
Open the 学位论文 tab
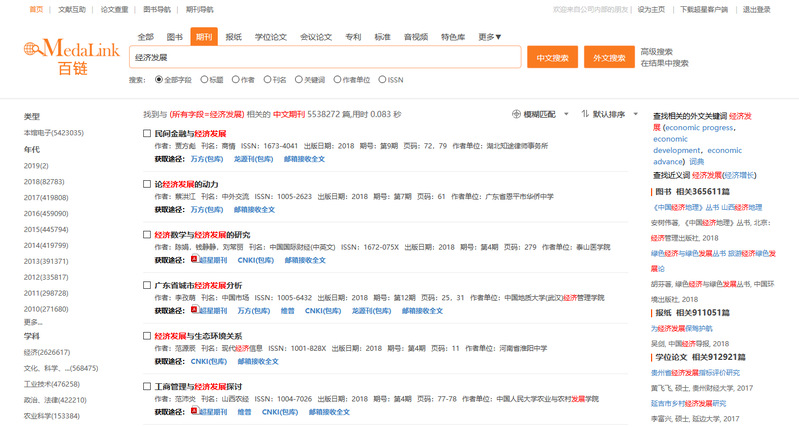[270, 37]
